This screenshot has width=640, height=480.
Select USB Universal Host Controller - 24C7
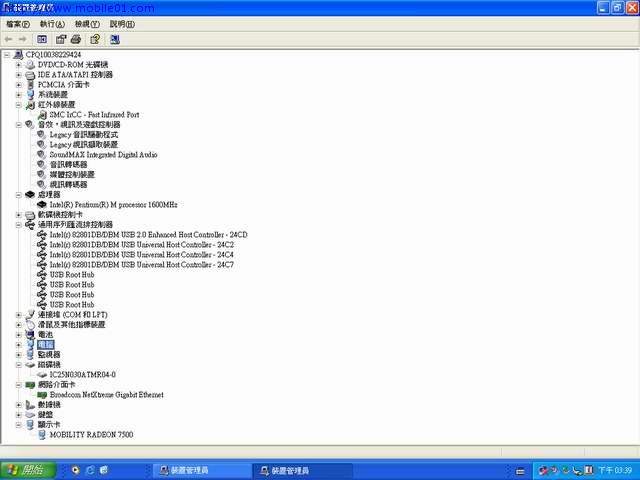(x=142, y=264)
